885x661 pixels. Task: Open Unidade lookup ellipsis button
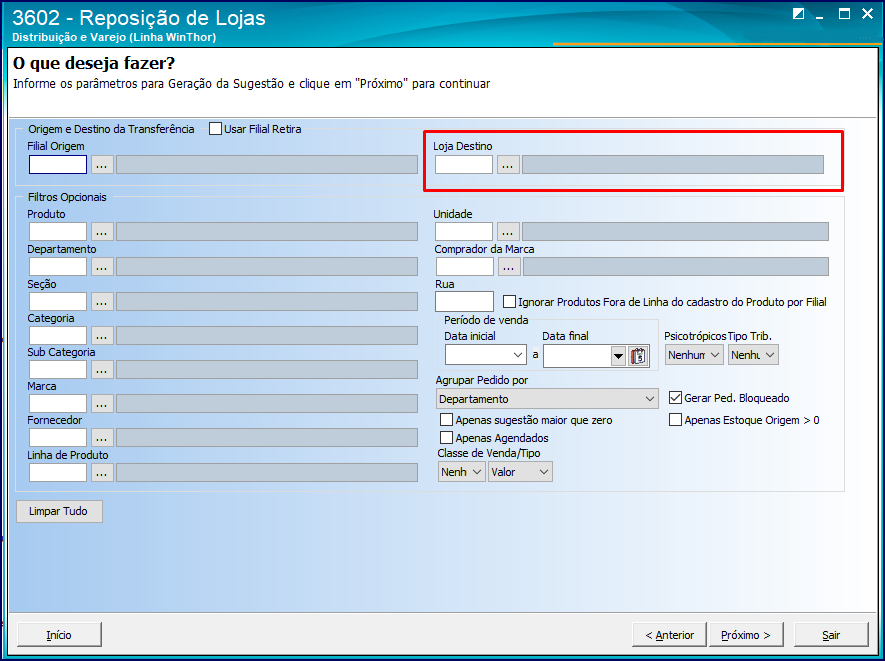click(x=508, y=231)
